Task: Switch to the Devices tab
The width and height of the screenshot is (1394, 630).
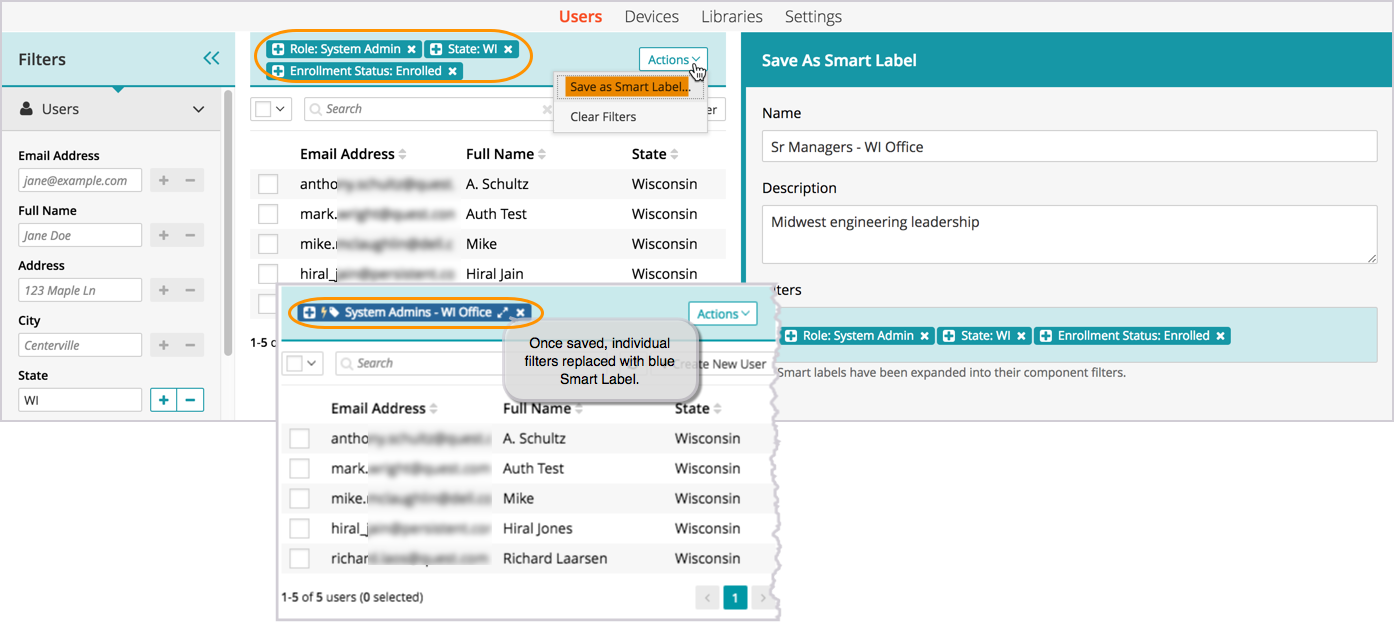Action: point(651,17)
